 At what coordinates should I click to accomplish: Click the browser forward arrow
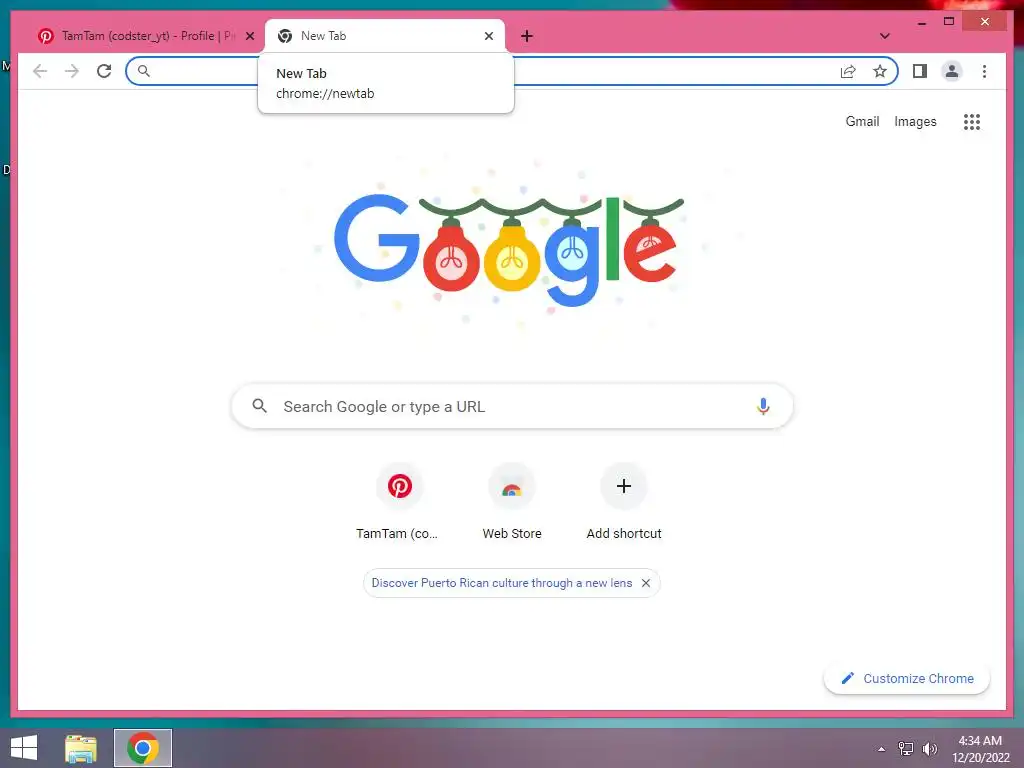point(72,71)
